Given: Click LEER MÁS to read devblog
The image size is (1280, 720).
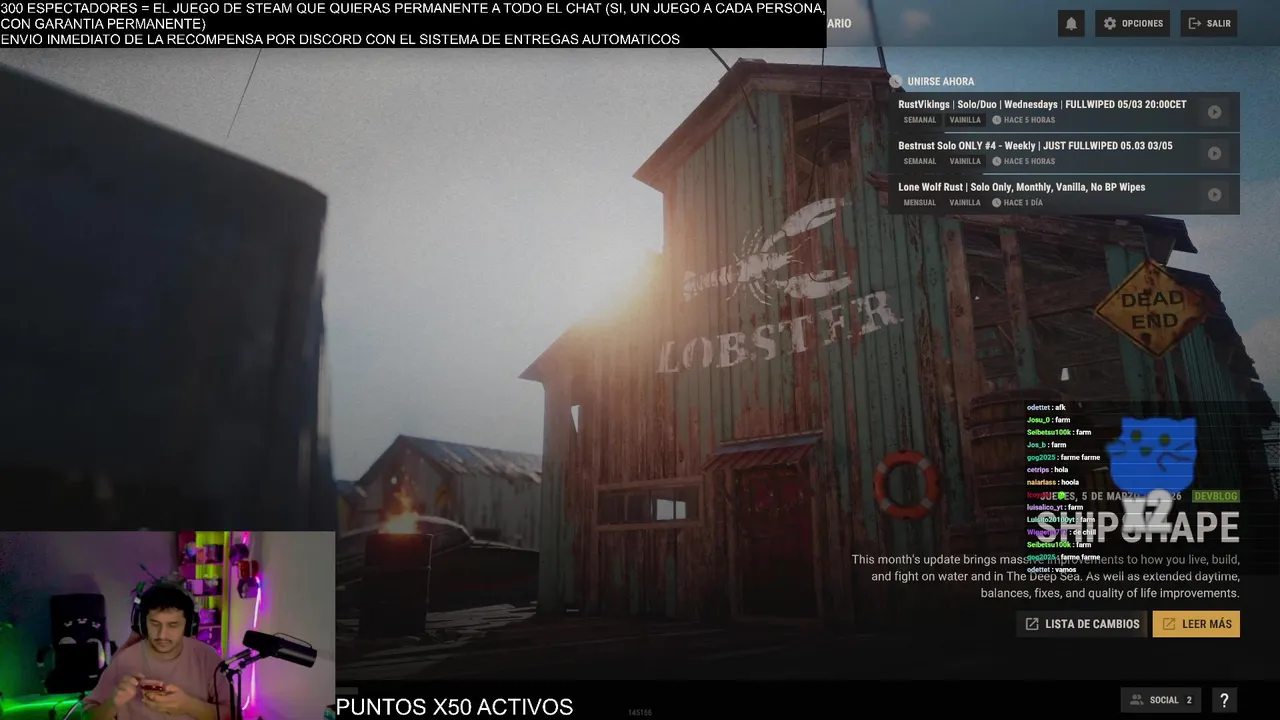Looking at the screenshot, I should 1196,624.
